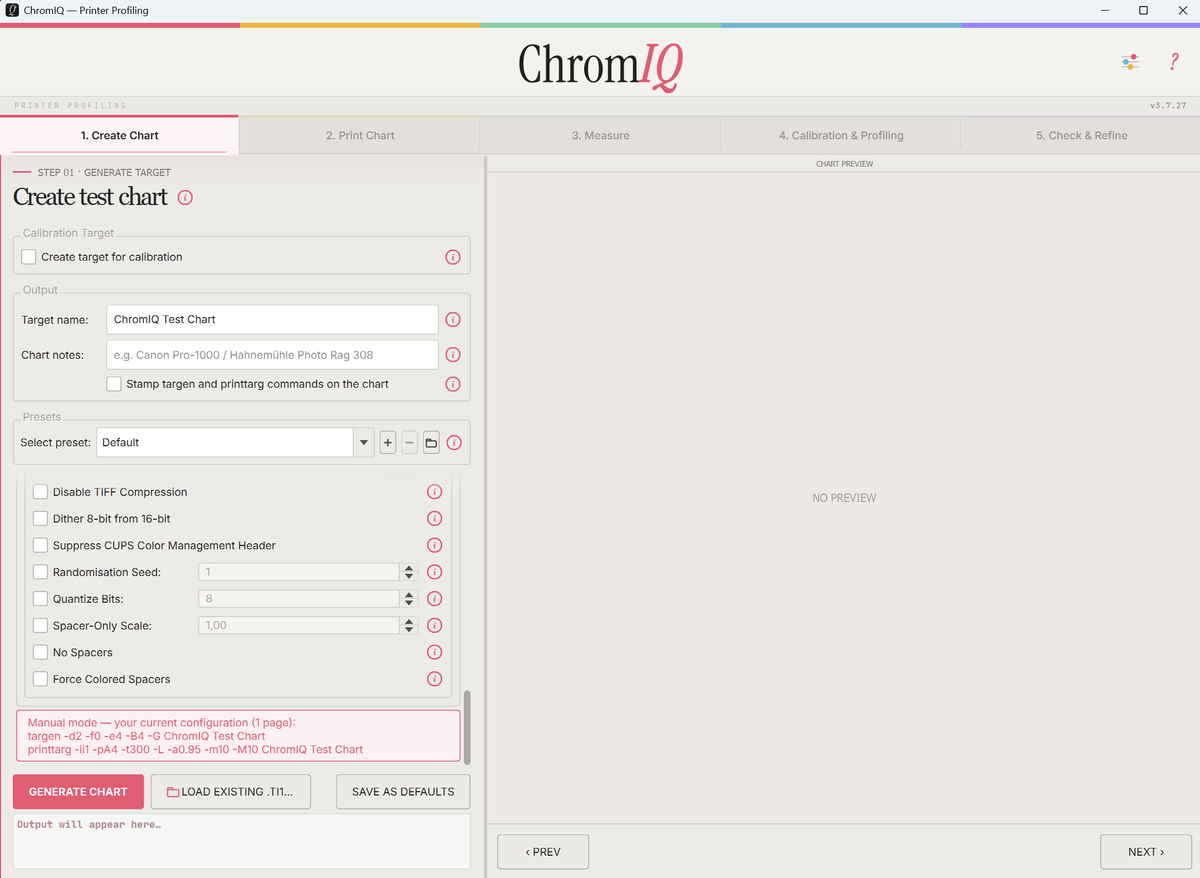The height and width of the screenshot is (878, 1200).
Task: Open the help question mark icon
Action: [x=1174, y=62]
